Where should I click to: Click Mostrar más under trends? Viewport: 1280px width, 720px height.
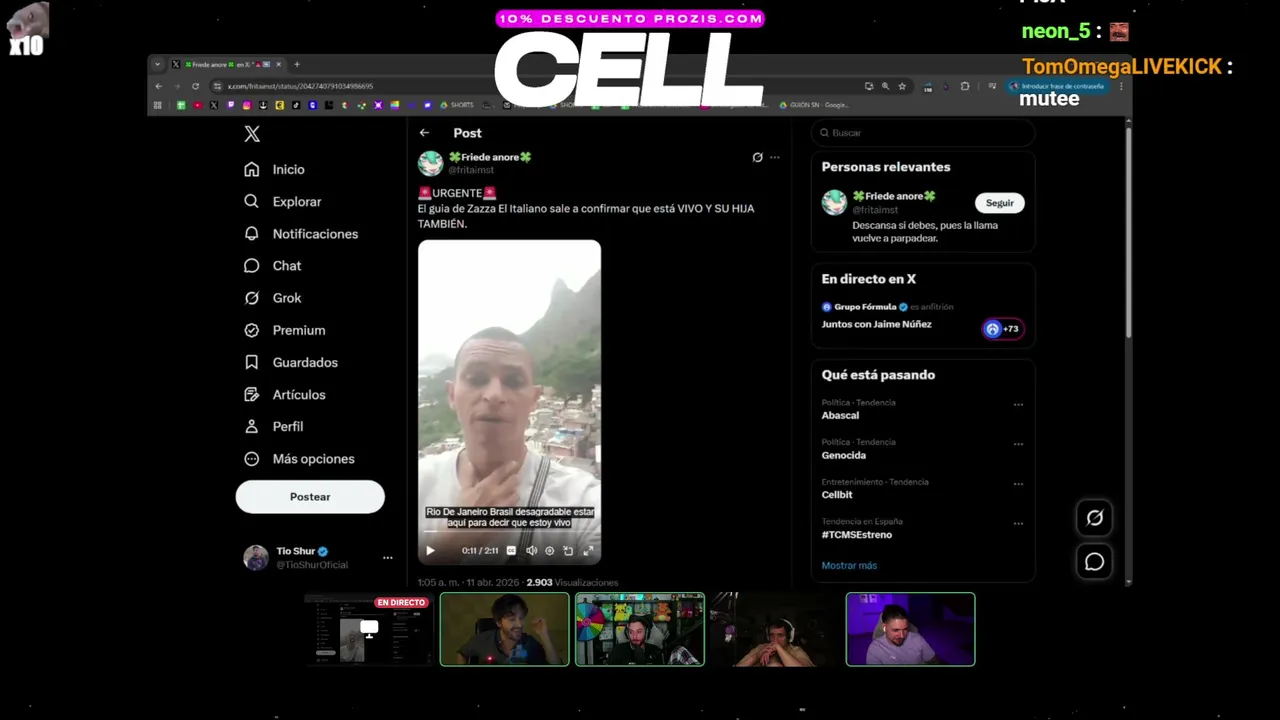pyautogui.click(x=849, y=565)
